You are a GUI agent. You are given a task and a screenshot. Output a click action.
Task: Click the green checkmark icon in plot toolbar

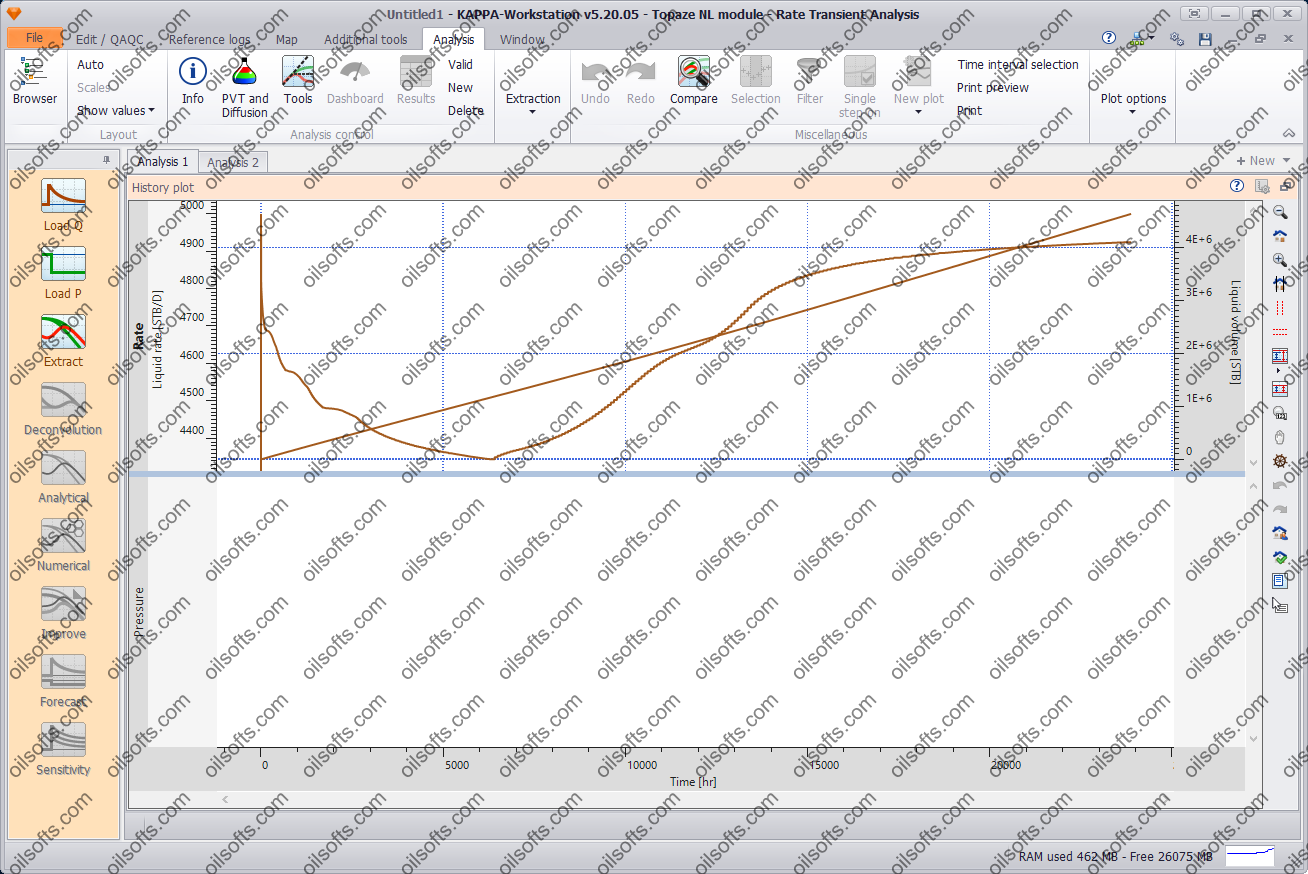(1280, 557)
